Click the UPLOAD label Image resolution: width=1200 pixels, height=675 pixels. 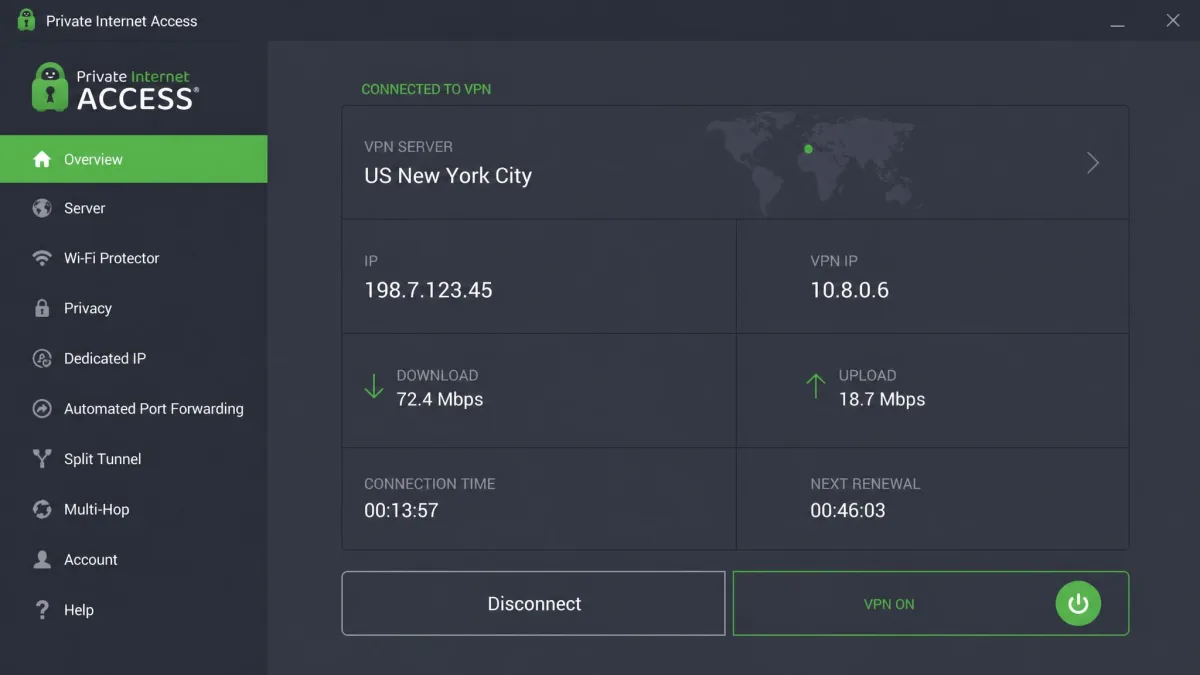coord(867,375)
